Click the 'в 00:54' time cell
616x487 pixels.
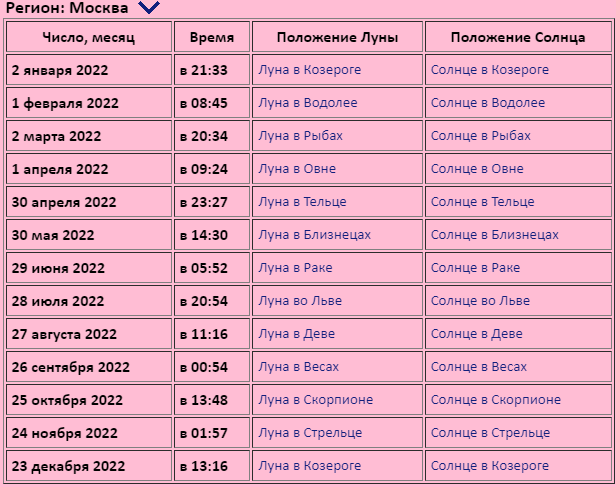point(204,367)
